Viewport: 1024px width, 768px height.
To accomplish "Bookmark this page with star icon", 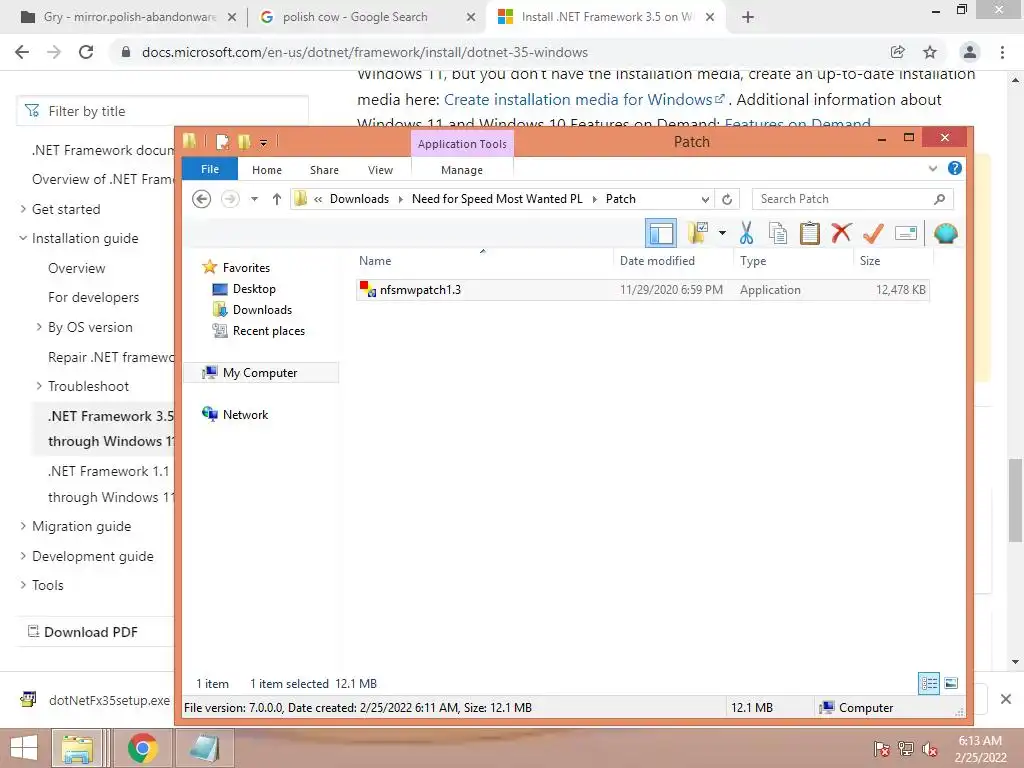I will [x=930, y=52].
